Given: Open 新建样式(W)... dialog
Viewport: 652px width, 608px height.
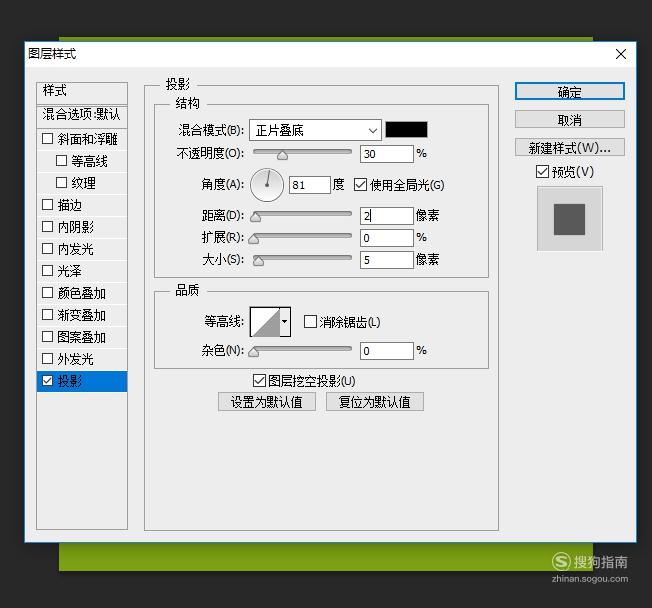Looking at the screenshot, I should coord(569,147).
